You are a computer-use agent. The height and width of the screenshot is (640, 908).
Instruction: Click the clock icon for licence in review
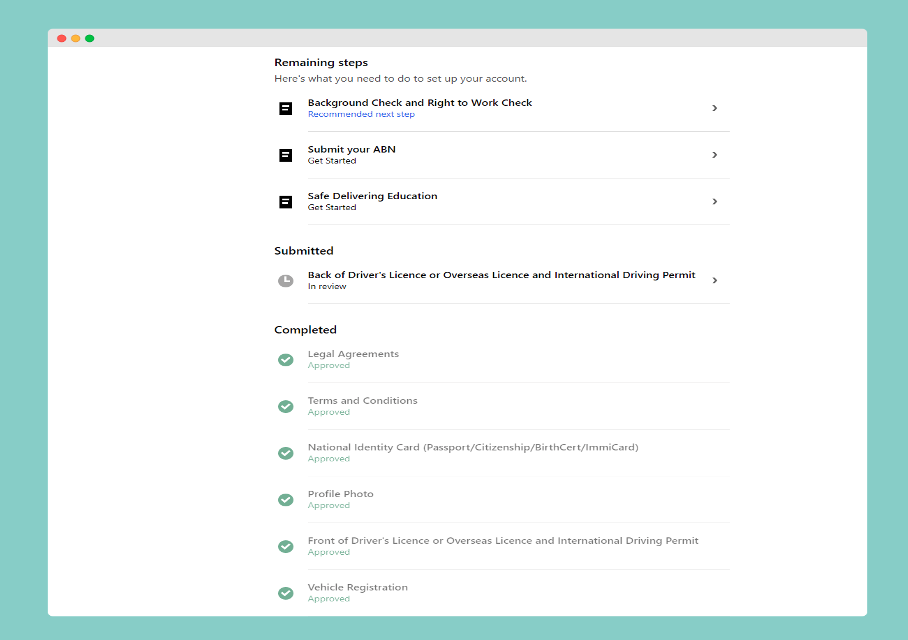click(x=286, y=281)
